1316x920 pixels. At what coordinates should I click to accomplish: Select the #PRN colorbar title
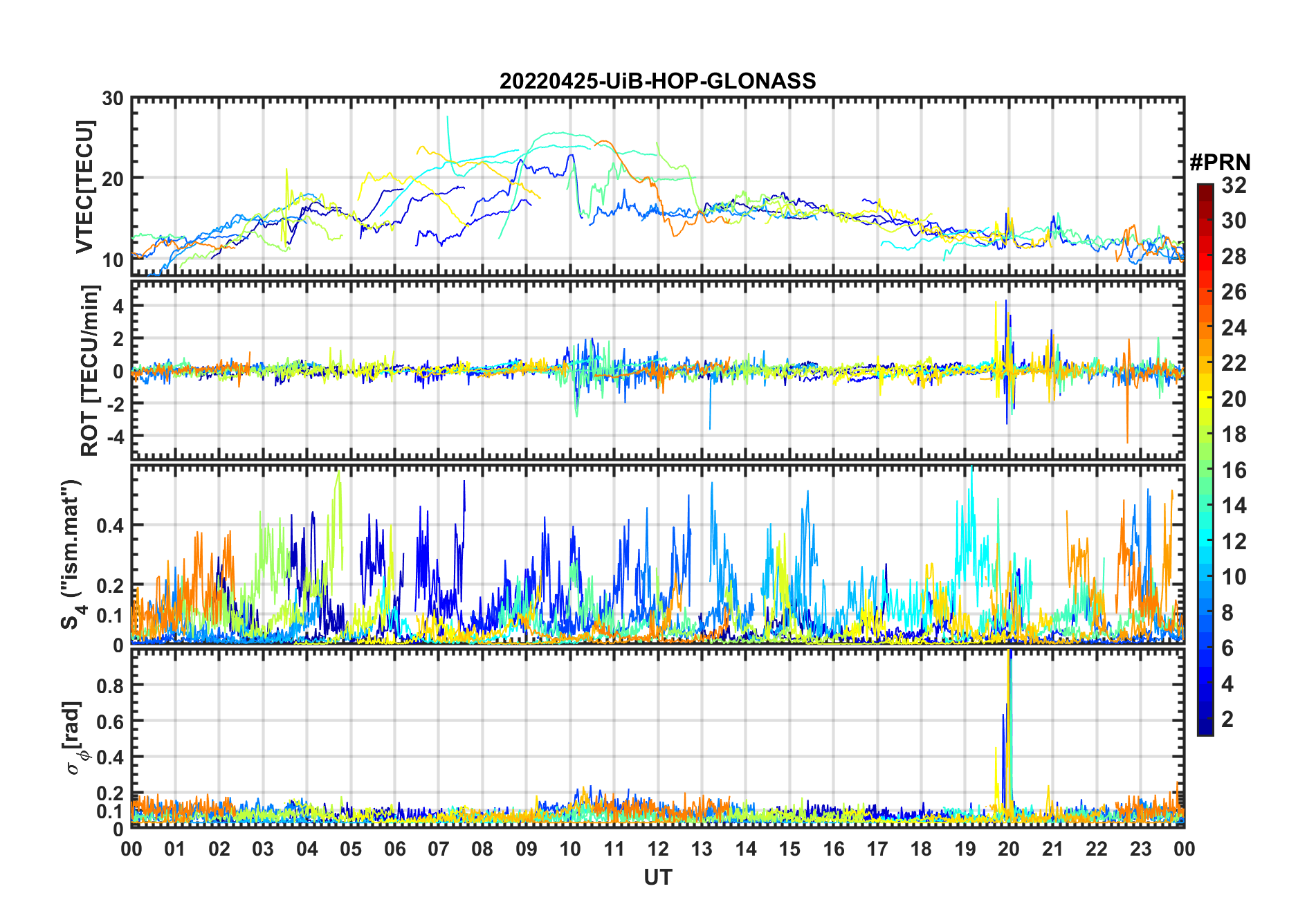click(x=1220, y=163)
